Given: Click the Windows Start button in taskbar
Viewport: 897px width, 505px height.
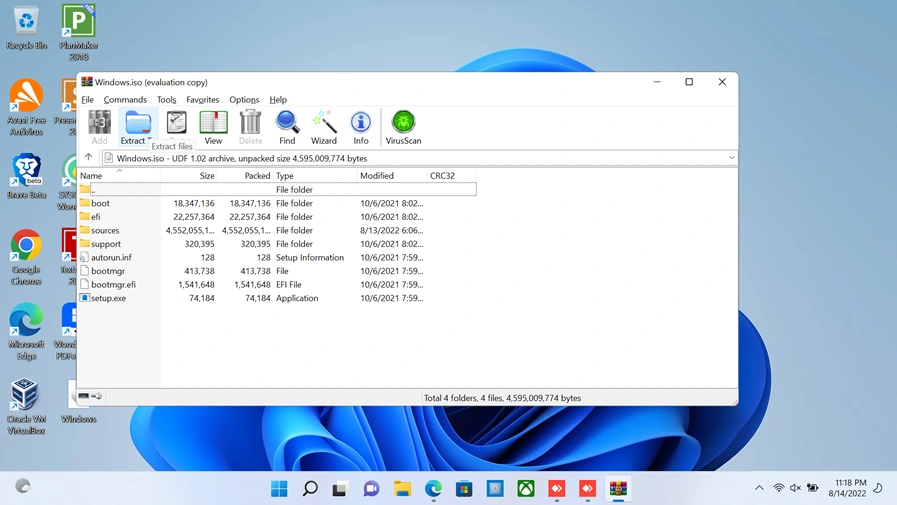Looking at the screenshot, I should (x=279, y=488).
